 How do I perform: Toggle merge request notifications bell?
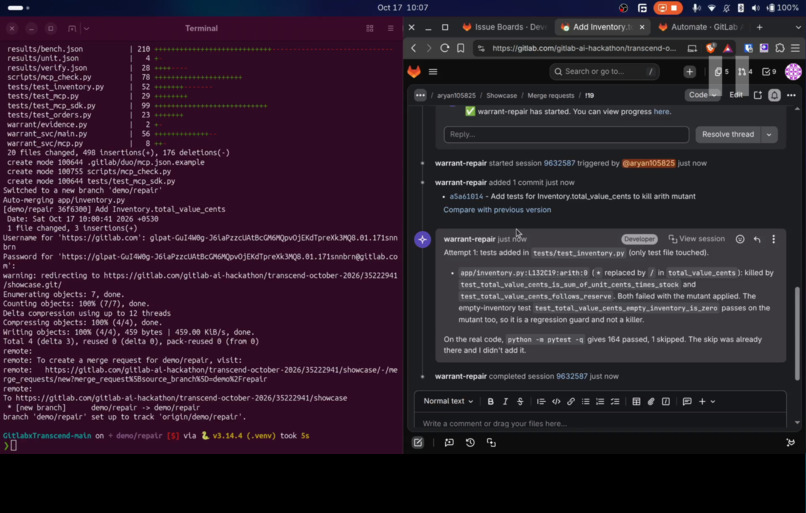click(774, 95)
